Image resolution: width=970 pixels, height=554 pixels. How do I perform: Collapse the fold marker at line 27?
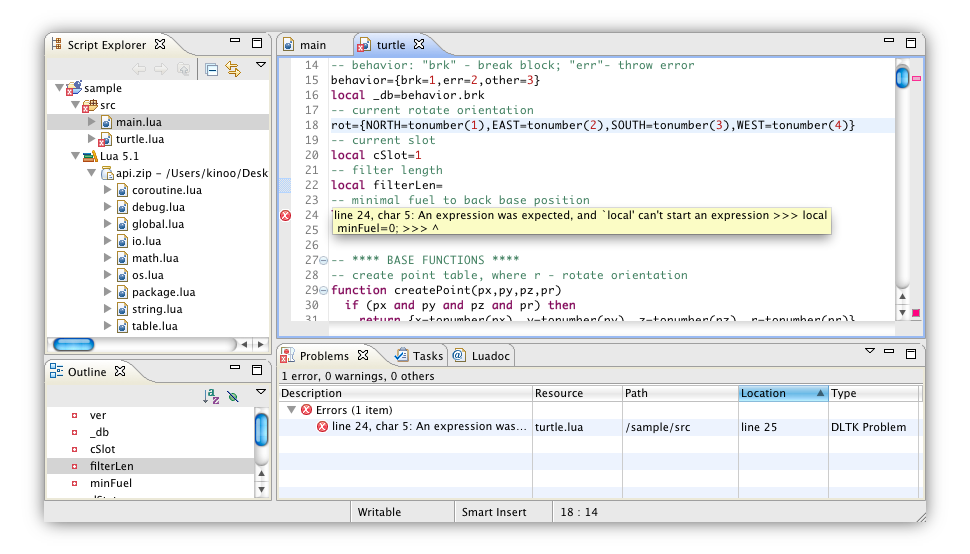tap(324, 260)
